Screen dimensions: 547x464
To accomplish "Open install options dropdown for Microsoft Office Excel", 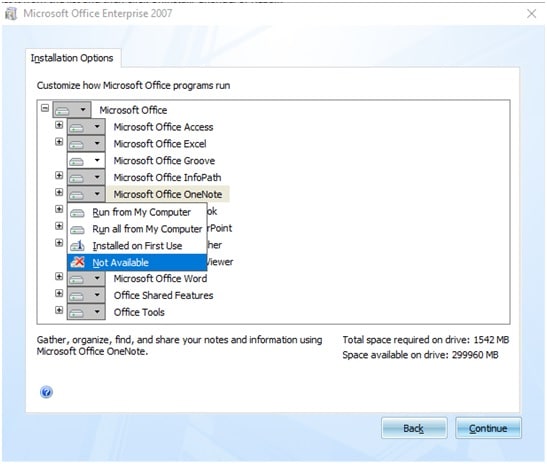I will click(x=86, y=143).
